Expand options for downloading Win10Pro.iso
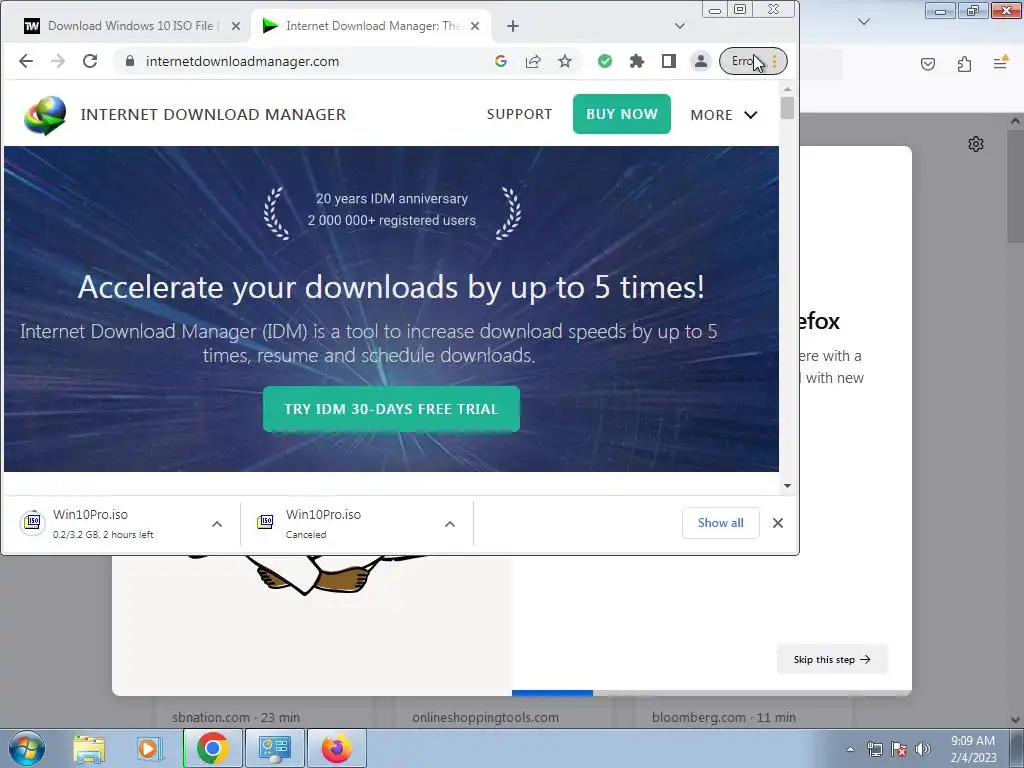Viewport: 1024px width, 768px height. coord(217,524)
